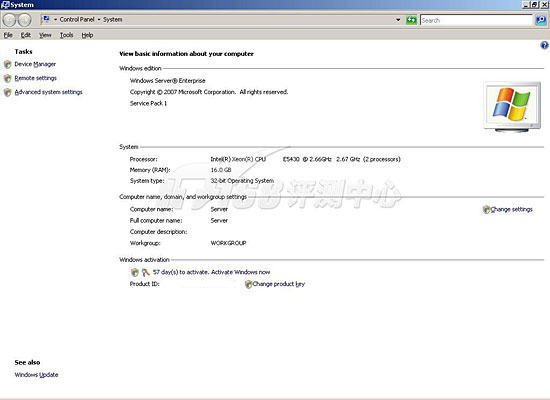The width and height of the screenshot is (550, 400).
Task: Open the View menu
Action: click(45, 35)
